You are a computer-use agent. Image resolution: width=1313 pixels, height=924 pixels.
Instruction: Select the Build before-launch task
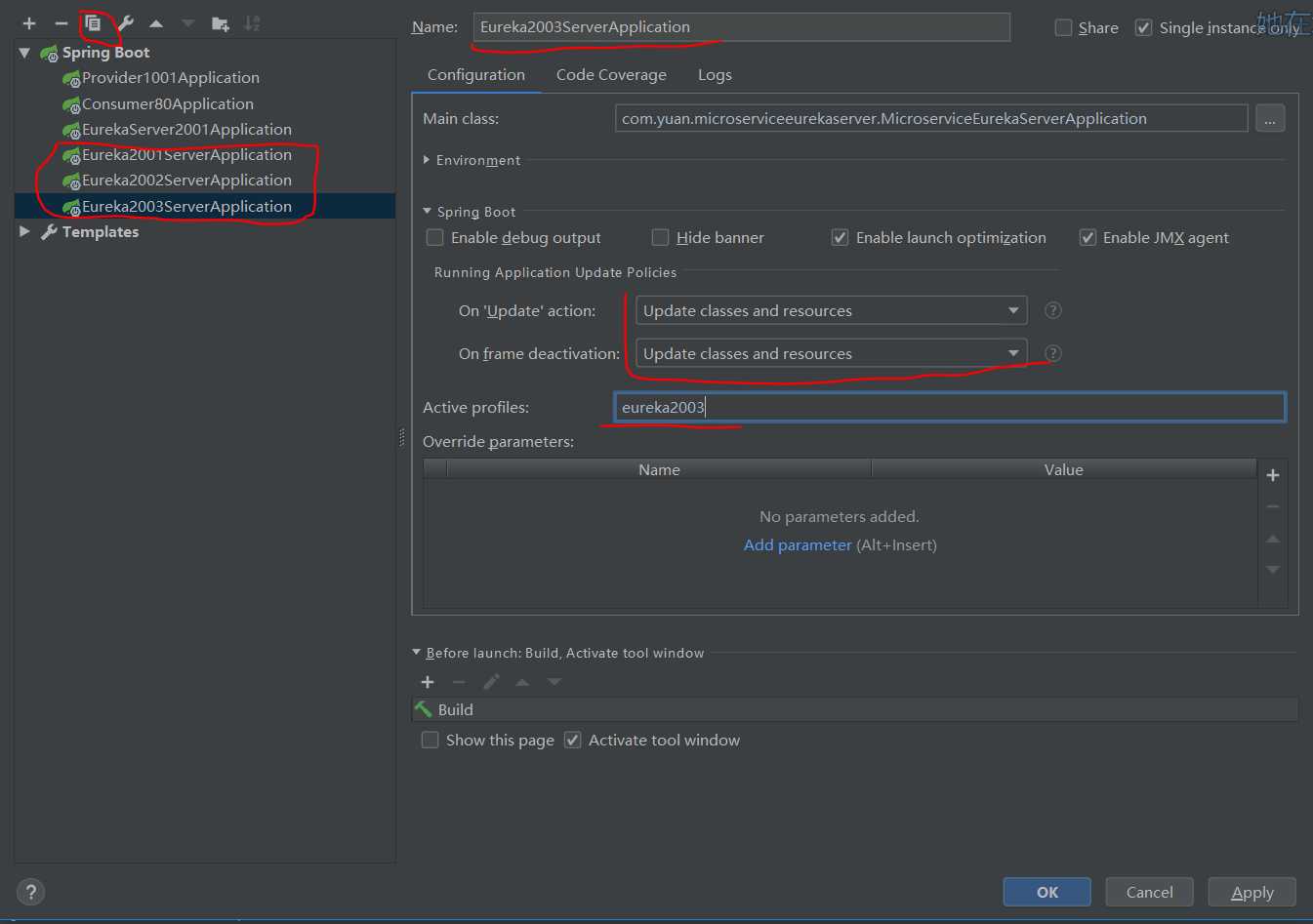coord(855,709)
